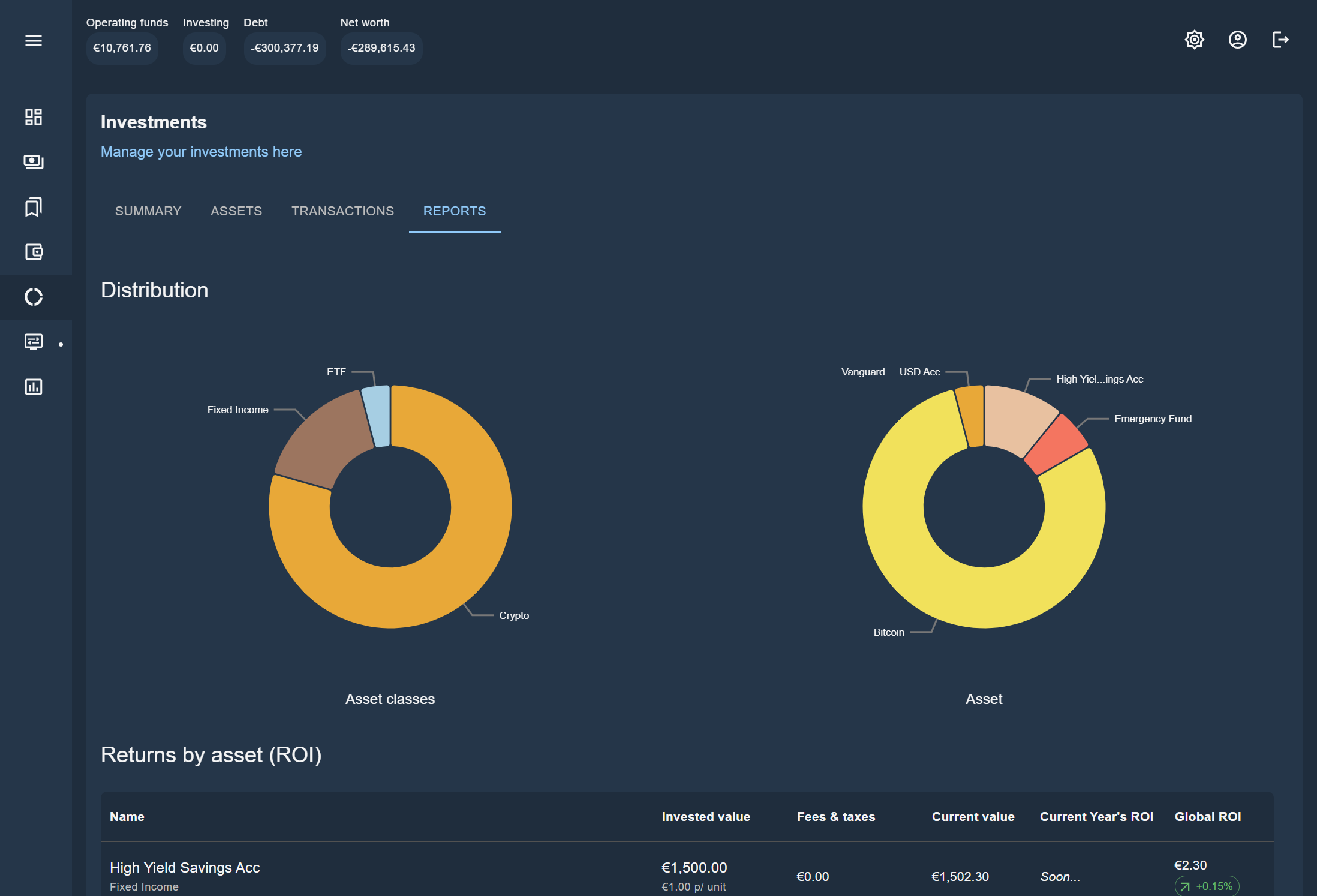The height and width of the screenshot is (896, 1317).
Task: Click the Current Year's ROI column header
Action: 1096,817
